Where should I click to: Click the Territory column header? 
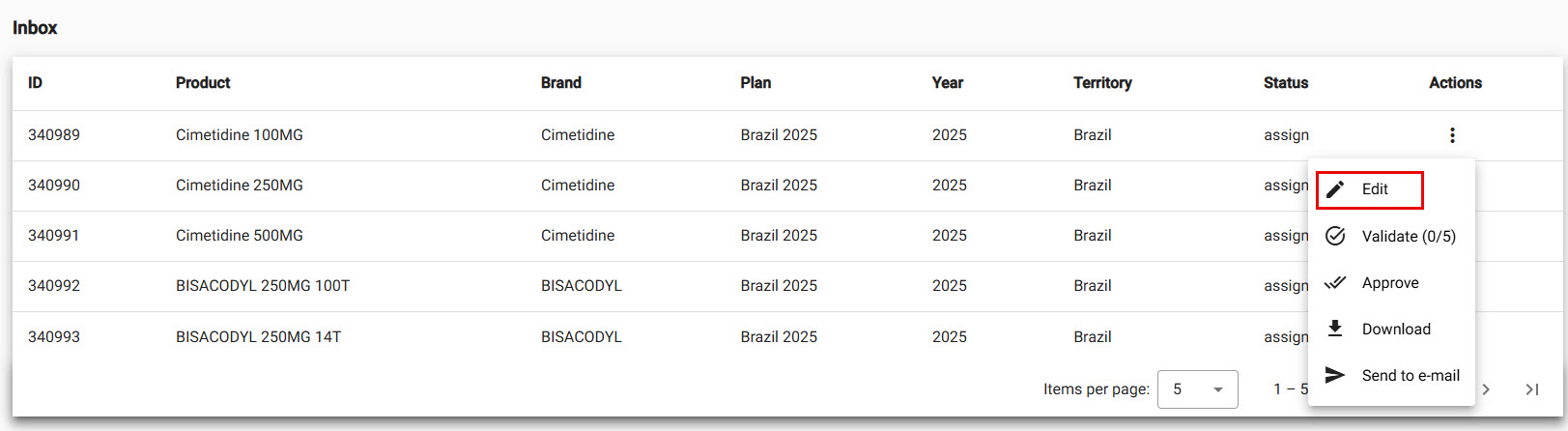pyautogui.click(x=1102, y=83)
